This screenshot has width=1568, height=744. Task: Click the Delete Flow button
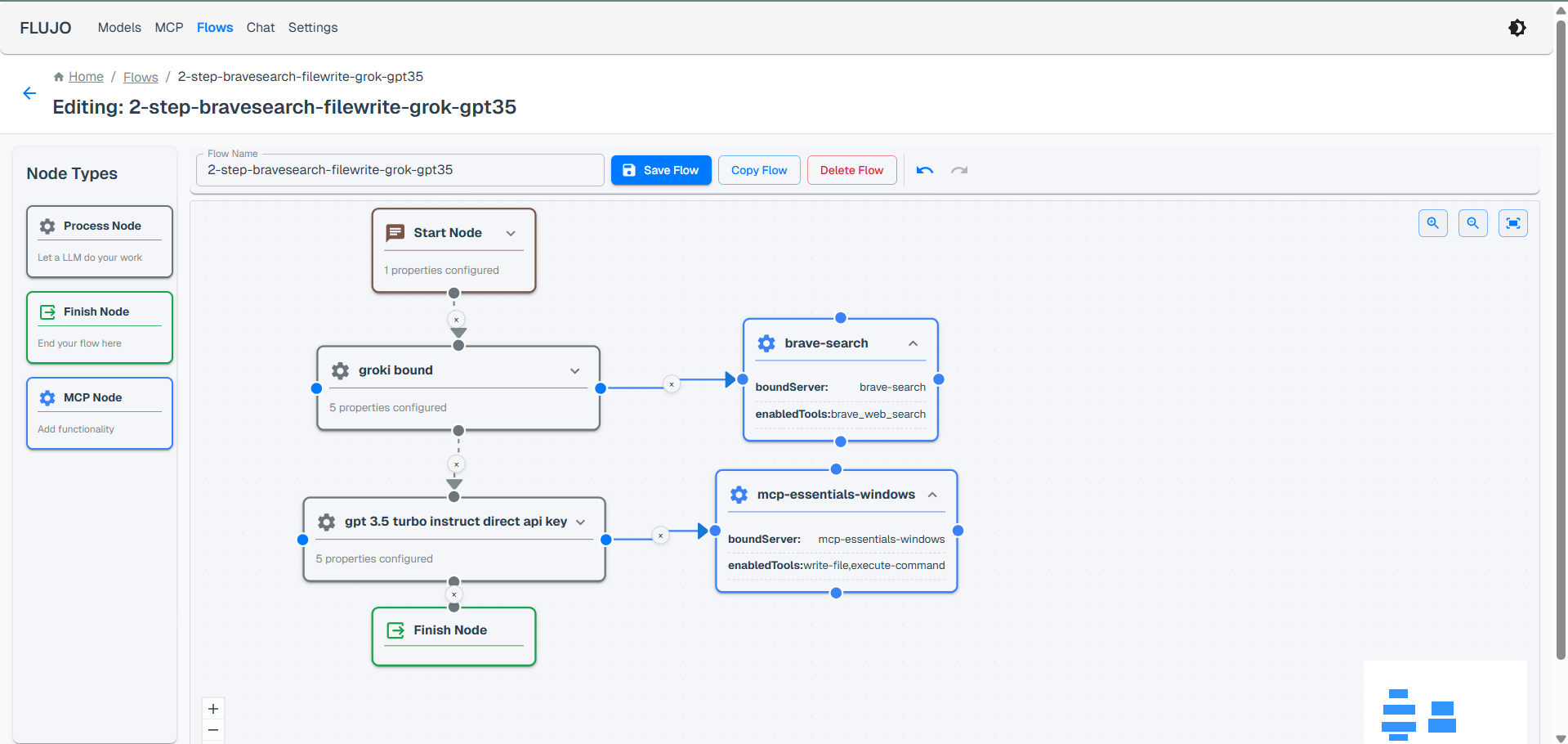click(x=851, y=170)
